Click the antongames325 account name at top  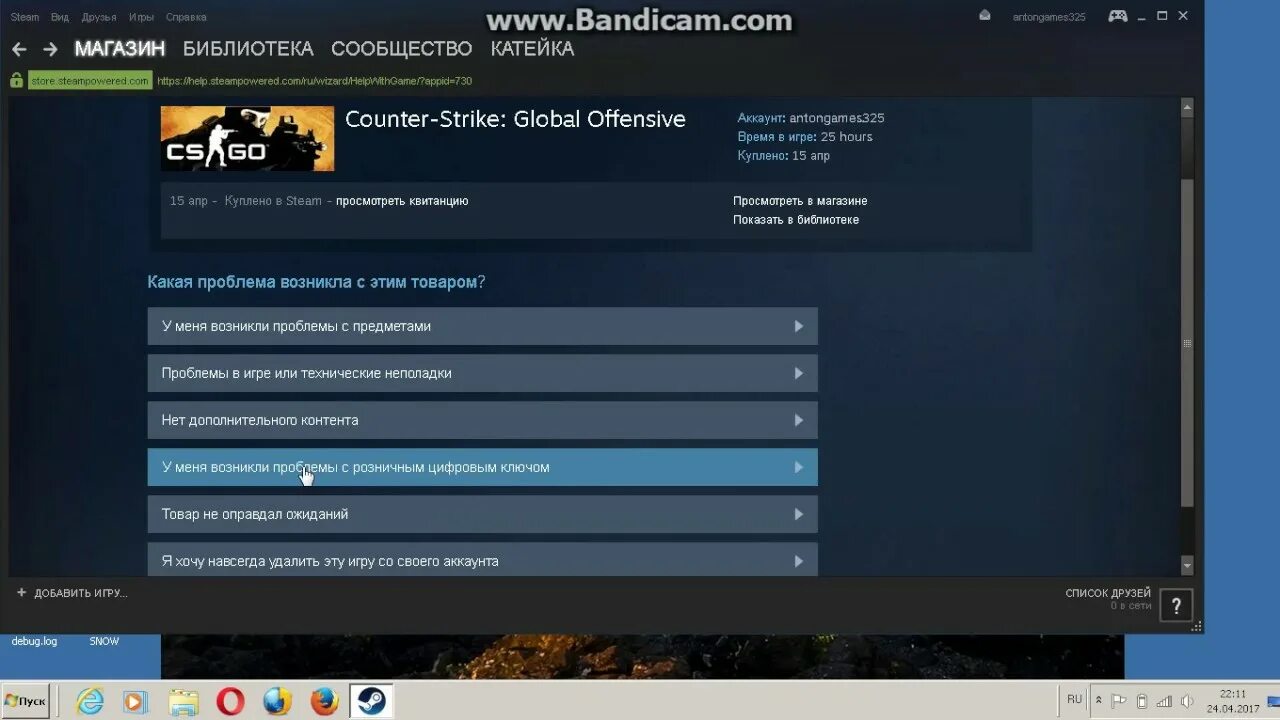[x=1049, y=17]
